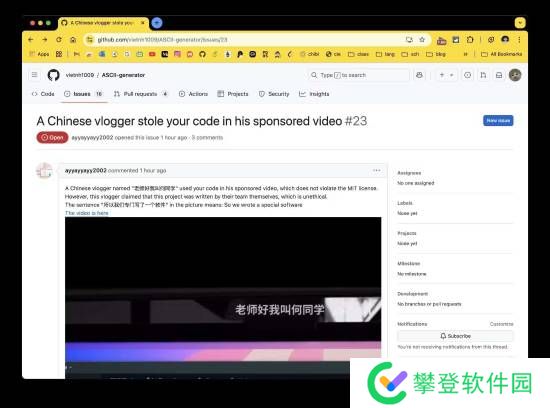Expand the 'class' bookmark folder
Screen dimensions: 550x408
pyautogui.click(x=358, y=54)
